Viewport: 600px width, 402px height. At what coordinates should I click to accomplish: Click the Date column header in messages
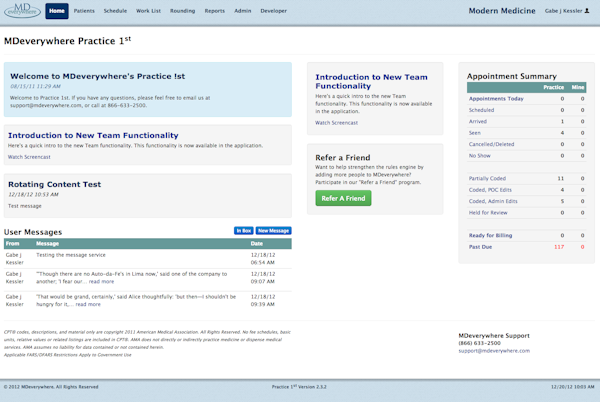point(256,244)
